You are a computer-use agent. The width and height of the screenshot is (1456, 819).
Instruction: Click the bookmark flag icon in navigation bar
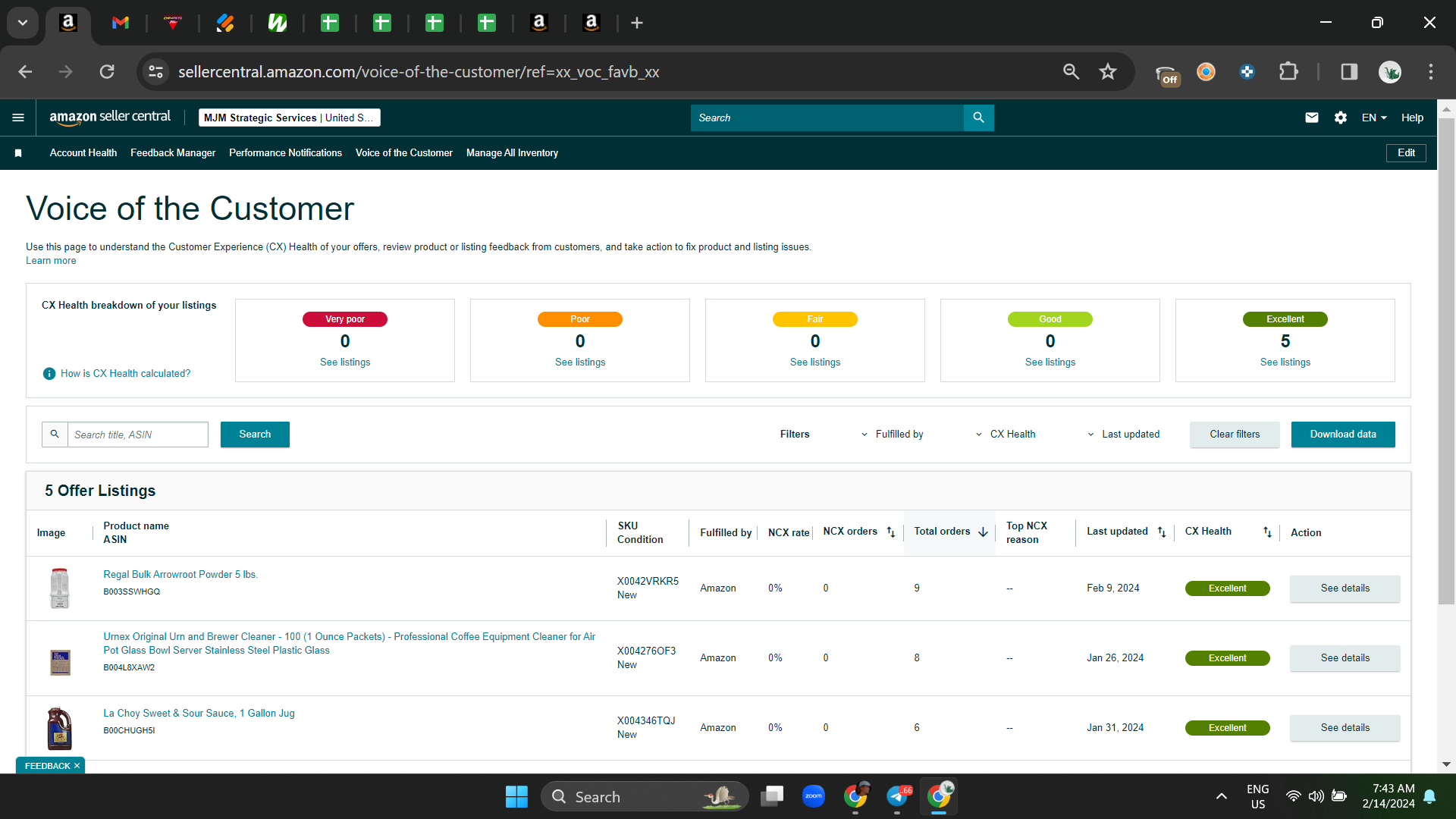(18, 153)
